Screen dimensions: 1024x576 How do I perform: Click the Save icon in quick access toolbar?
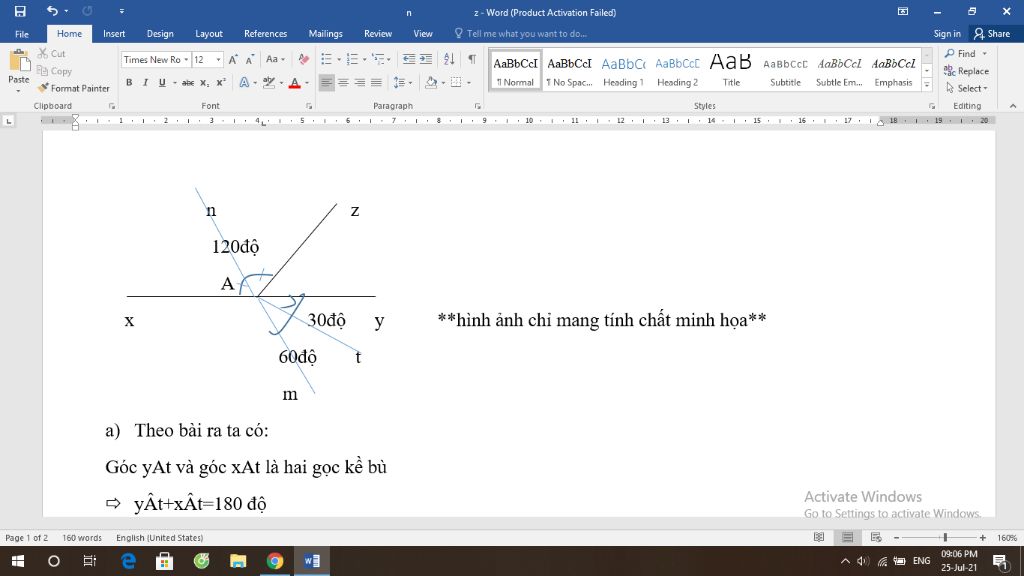tap(20, 11)
